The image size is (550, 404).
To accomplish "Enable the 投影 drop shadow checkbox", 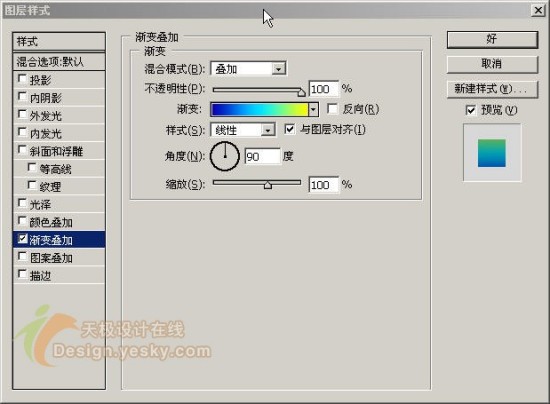I will [22, 79].
